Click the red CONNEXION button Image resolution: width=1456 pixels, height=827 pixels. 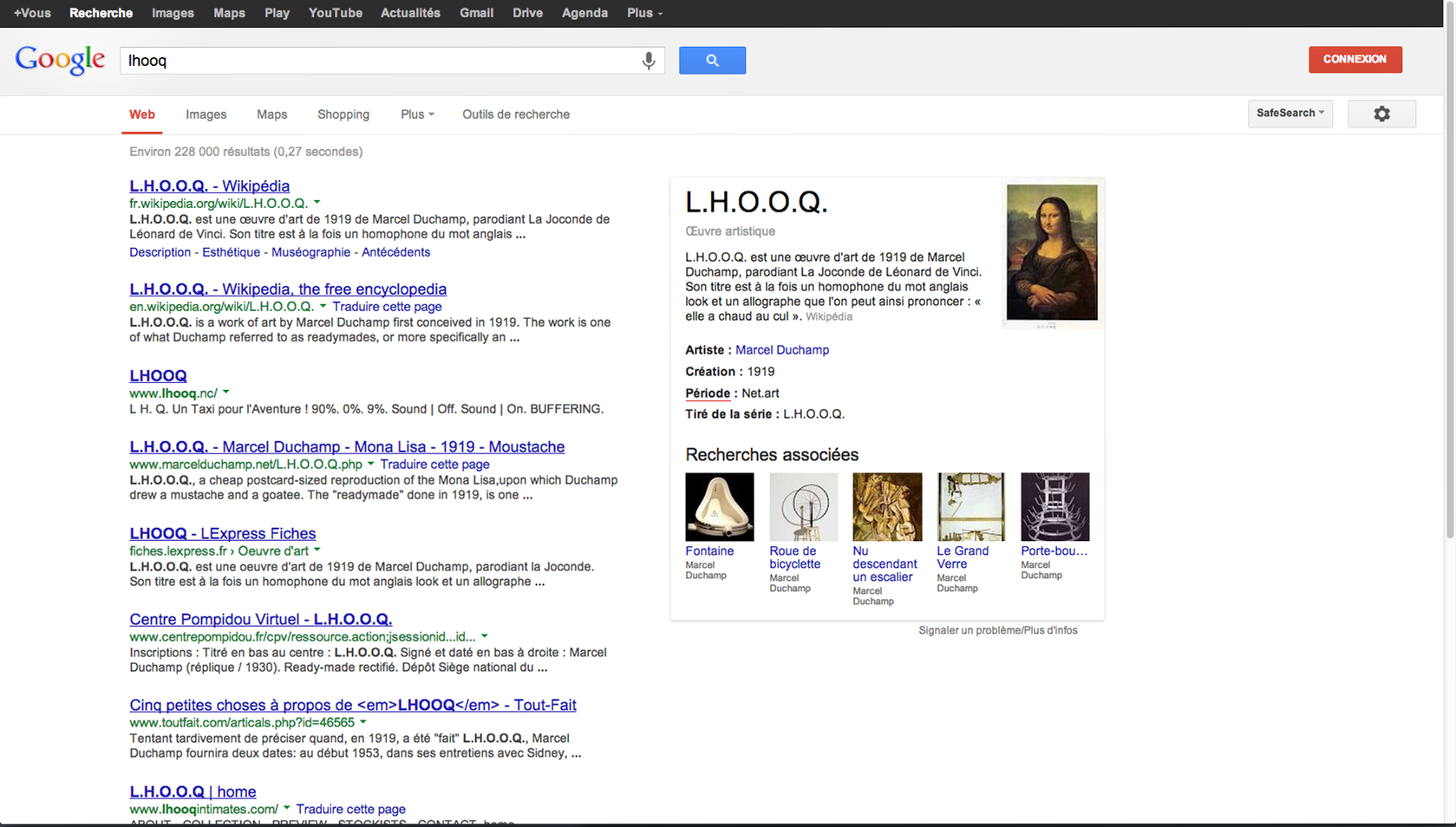(x=1355, y=60)
